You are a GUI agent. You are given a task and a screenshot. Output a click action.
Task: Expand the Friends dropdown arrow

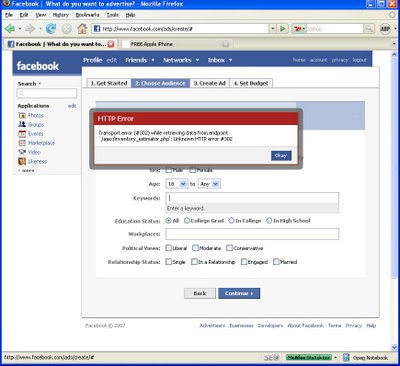[x=153, y=60]
